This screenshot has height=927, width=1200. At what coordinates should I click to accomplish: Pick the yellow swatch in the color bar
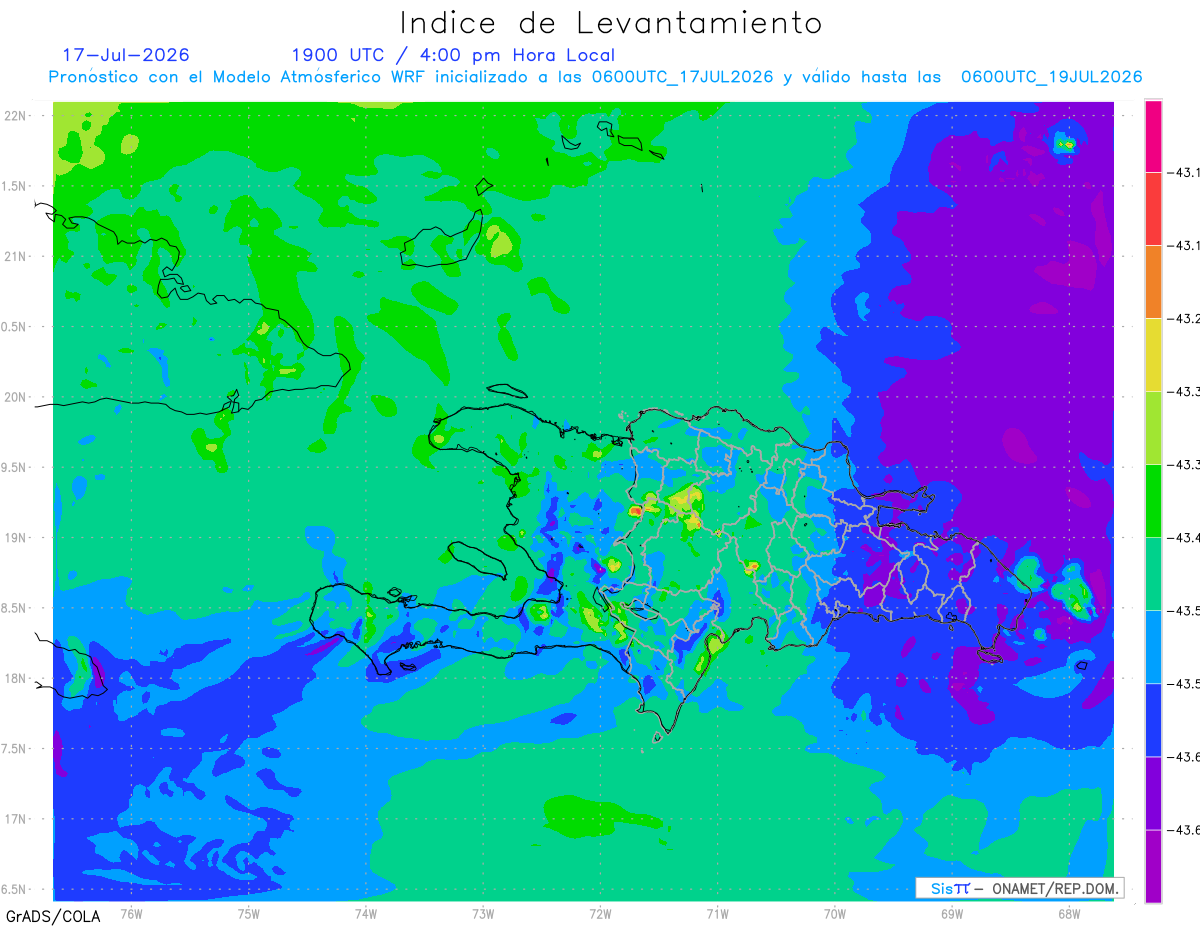(1153, 355)
